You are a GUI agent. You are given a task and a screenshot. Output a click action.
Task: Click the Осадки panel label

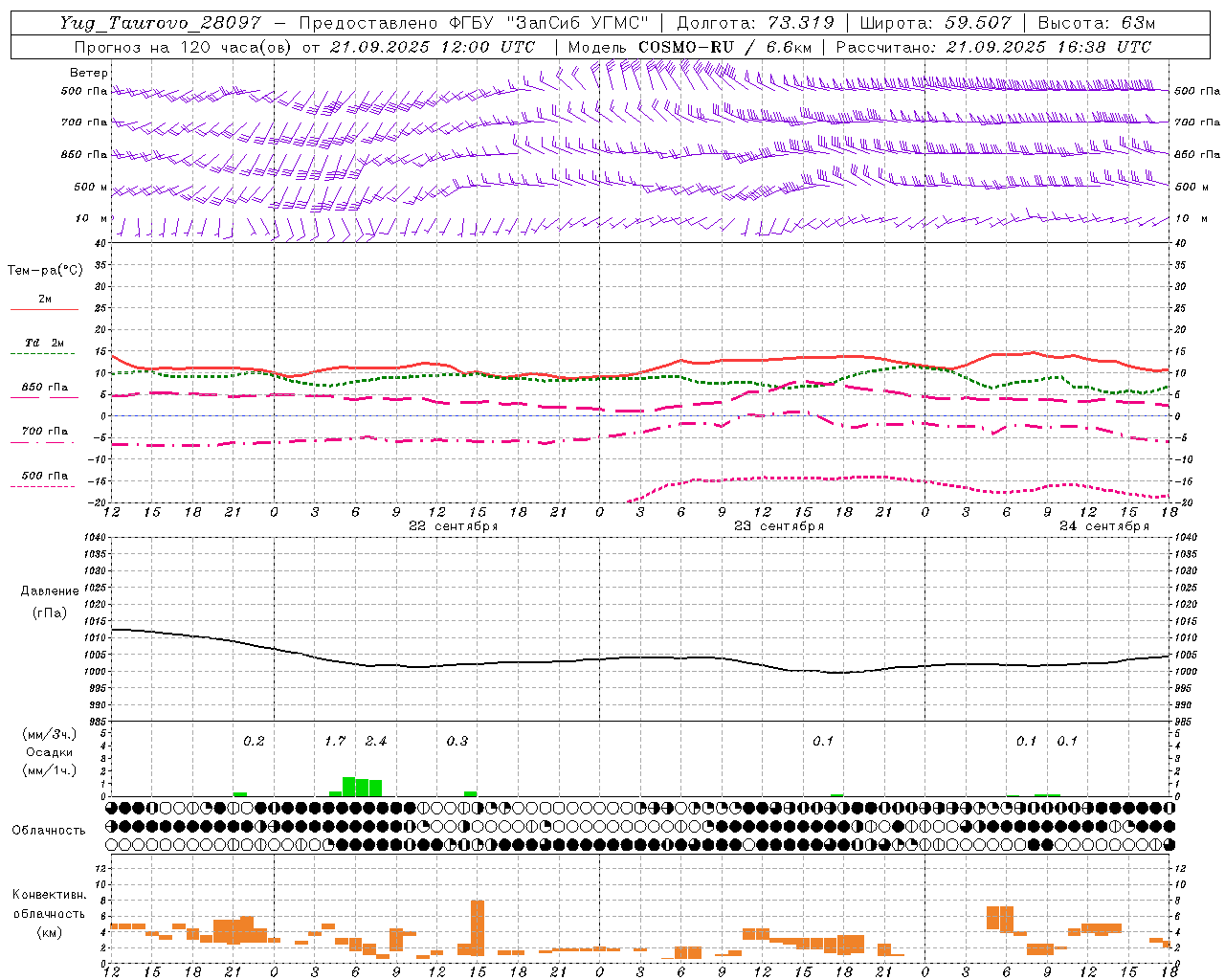[x=50, y=752]
